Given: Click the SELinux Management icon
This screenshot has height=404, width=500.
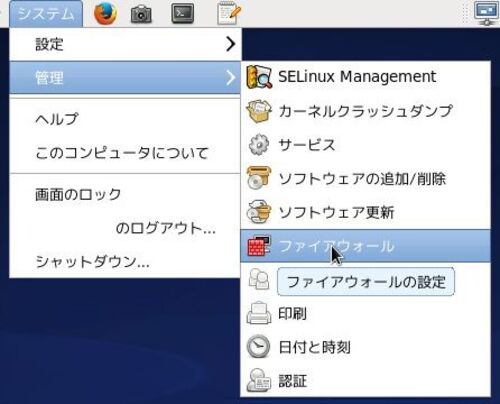Looking at the screenshot, I should coord(259,77).
